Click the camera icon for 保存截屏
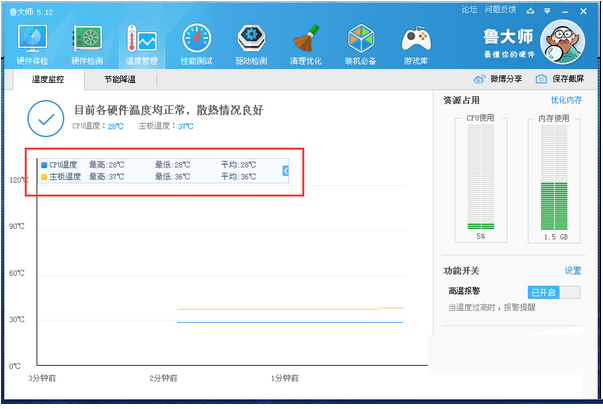Screen dimensions: 603x409 coord(541,79)
